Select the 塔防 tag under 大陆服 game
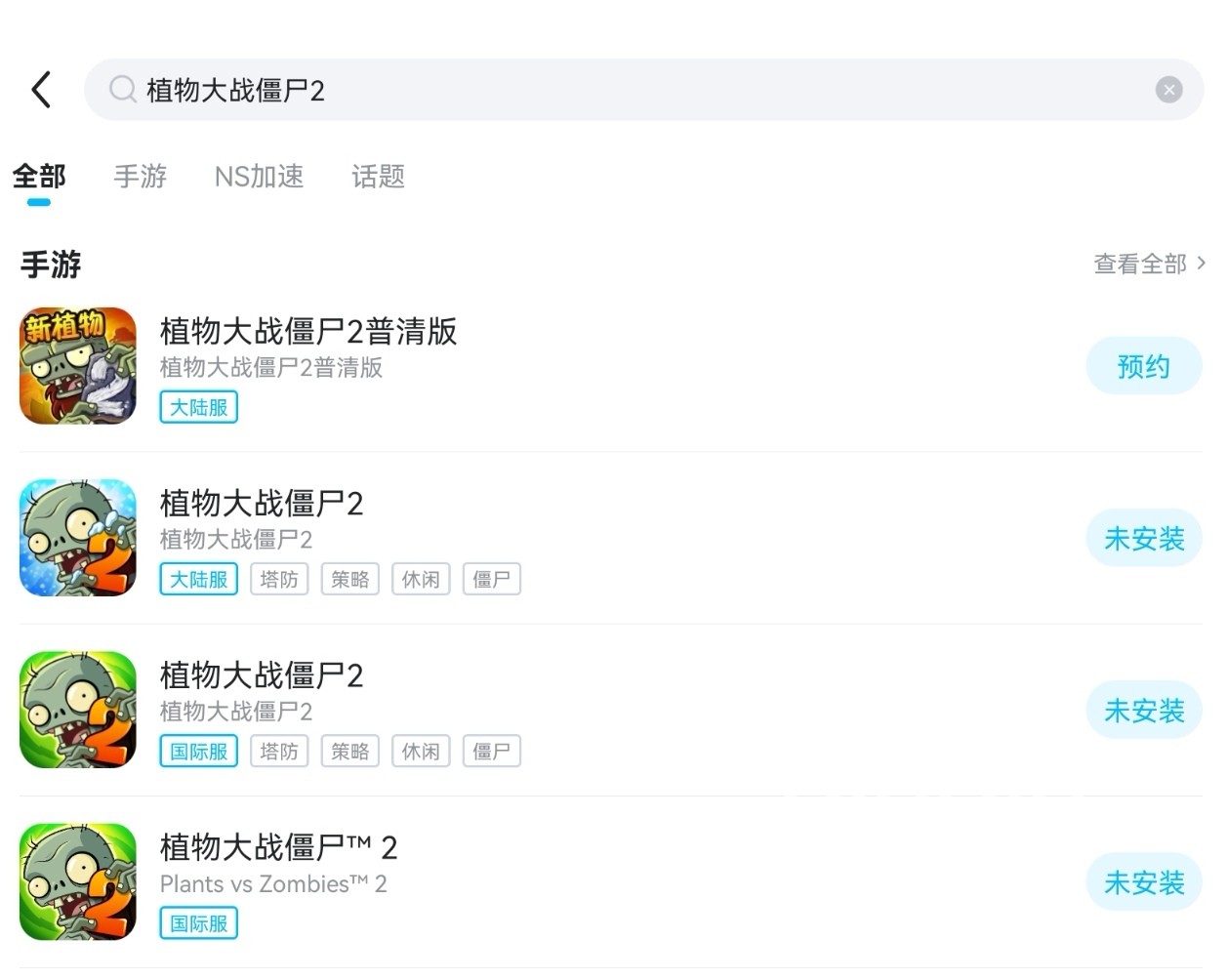The width and height of the screenshot is (1228, 980). (279, 580)
